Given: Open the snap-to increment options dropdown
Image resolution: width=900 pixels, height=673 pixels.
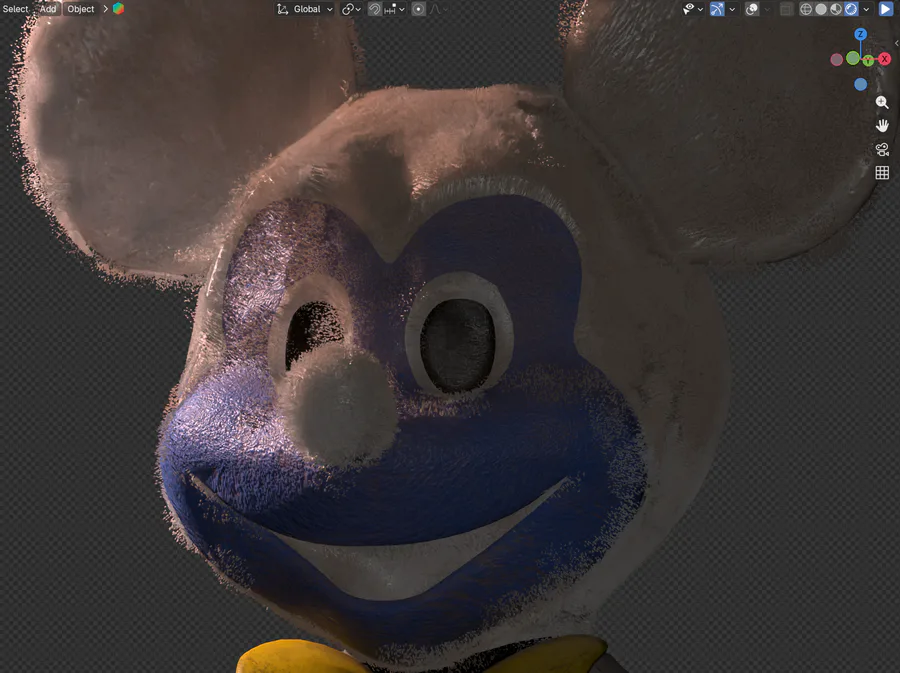Looking at the screenshot, I should point(395,9).
